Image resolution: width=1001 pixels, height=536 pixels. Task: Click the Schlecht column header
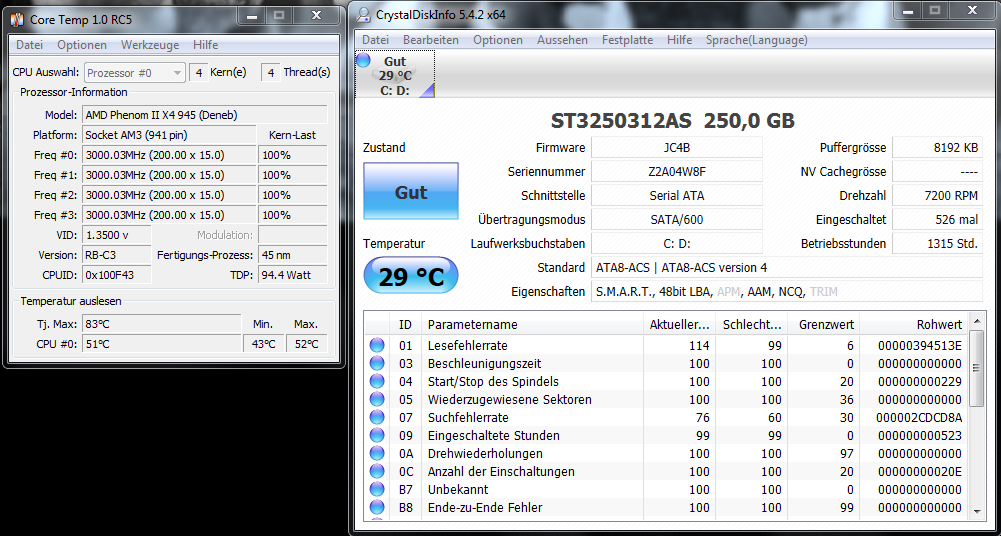[x=752, y=325]
